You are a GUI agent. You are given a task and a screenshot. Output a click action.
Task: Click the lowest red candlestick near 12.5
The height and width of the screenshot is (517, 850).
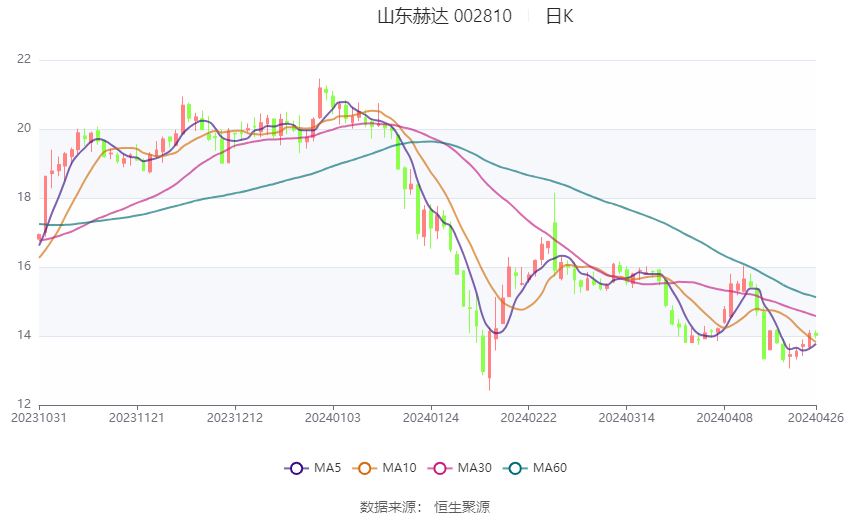490,359
